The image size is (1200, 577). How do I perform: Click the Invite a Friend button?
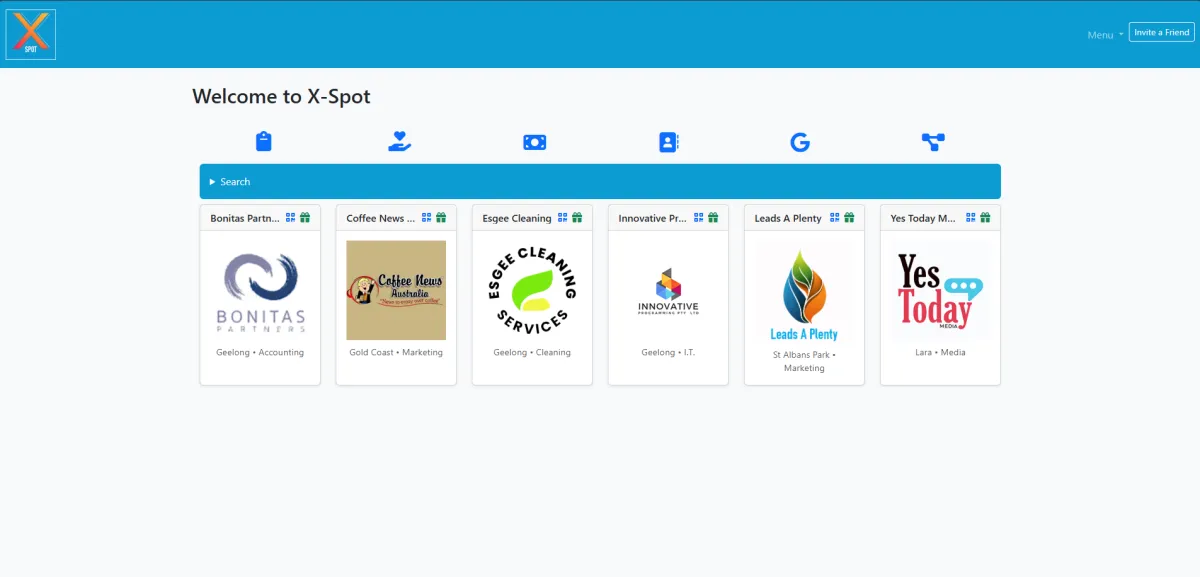coord(1162,32)
